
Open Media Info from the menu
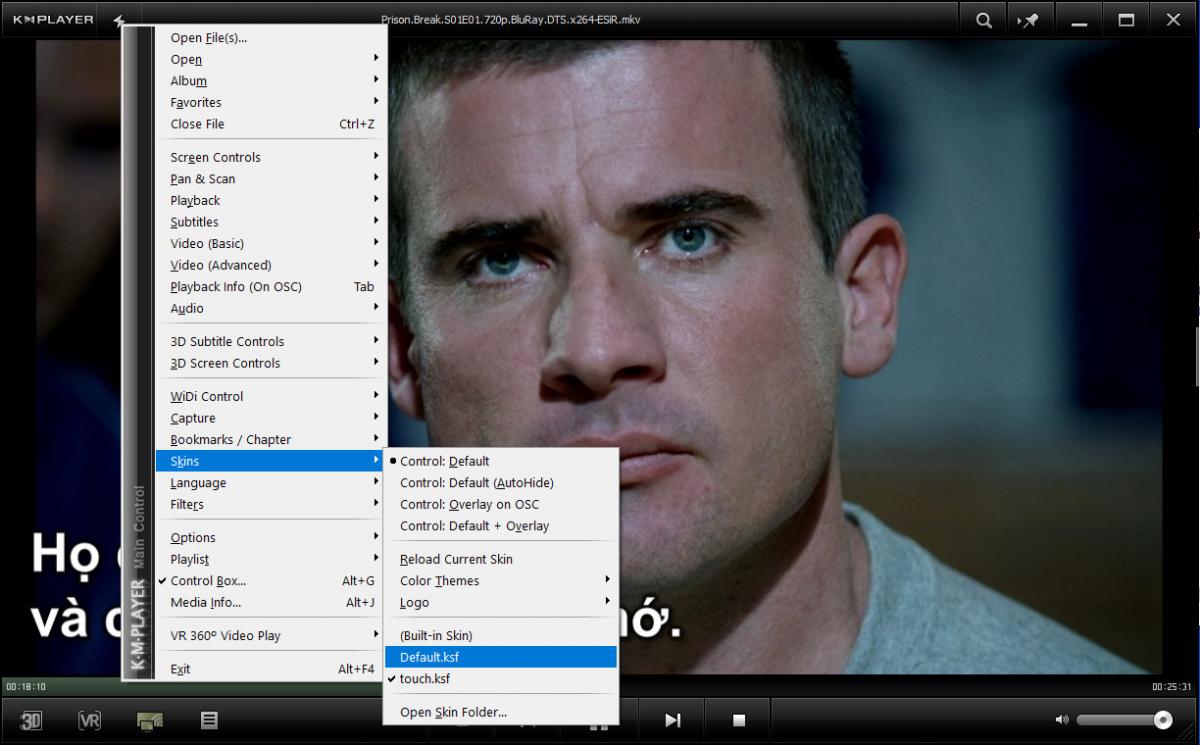[203, 602]
